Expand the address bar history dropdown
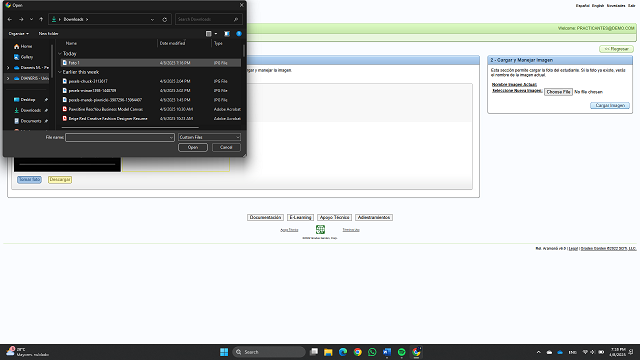This screenshot has height=360, width=640. coord(152,19)
